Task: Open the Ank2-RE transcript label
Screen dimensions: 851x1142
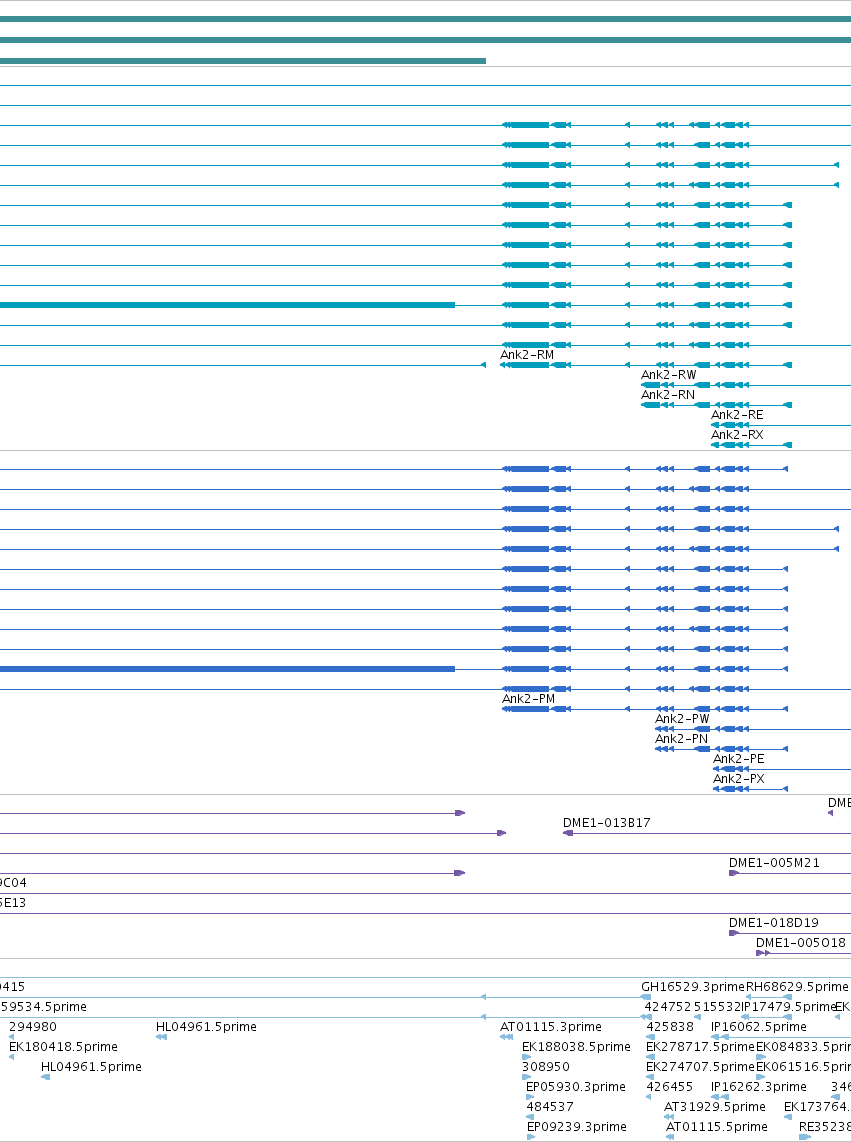Action: click(737, 414)
